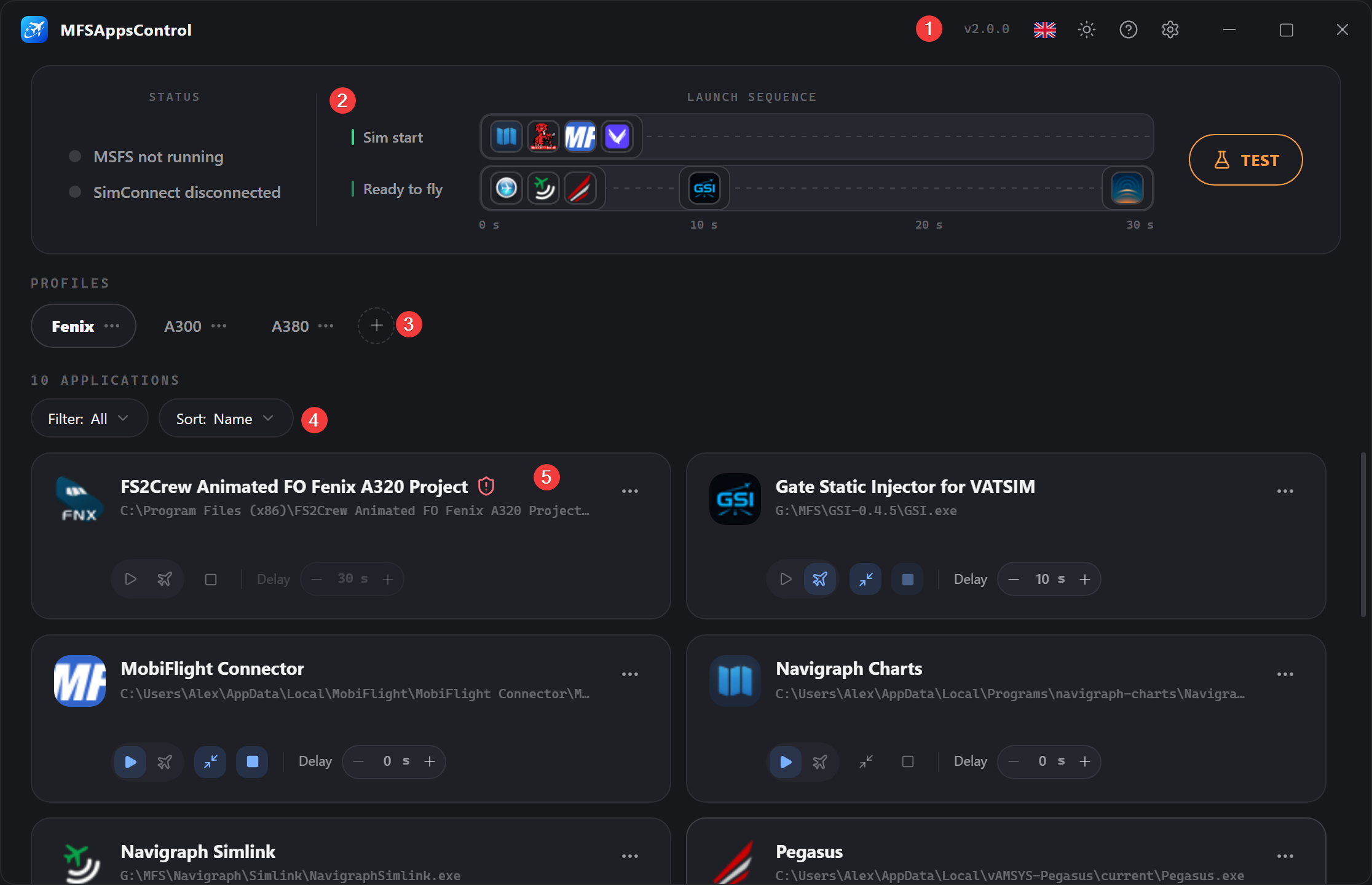Open more options for Navigraph Charts card
This screenshot has height=885, width=1372.
pyautogui.click(x=1285, y=674)
